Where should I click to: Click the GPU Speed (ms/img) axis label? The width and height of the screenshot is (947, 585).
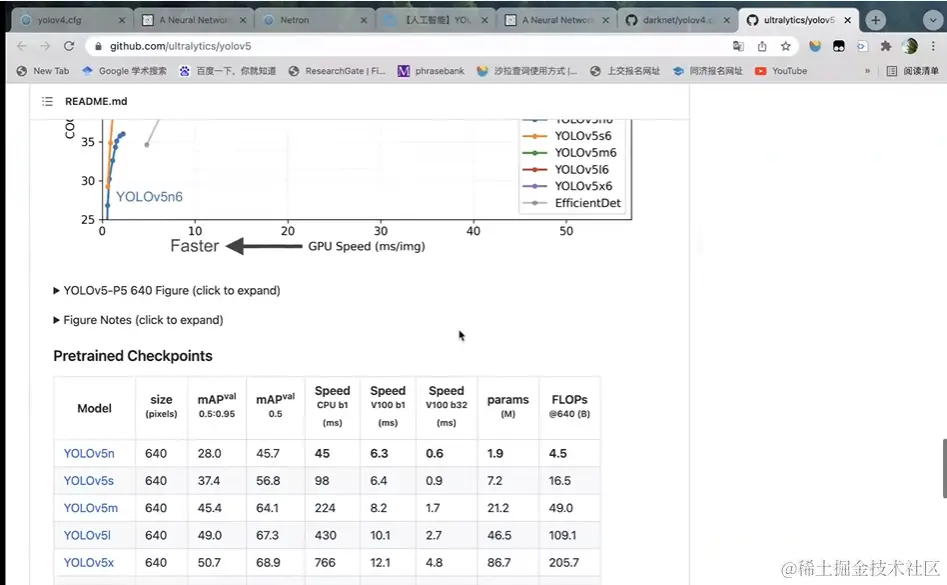coord(367,246)
